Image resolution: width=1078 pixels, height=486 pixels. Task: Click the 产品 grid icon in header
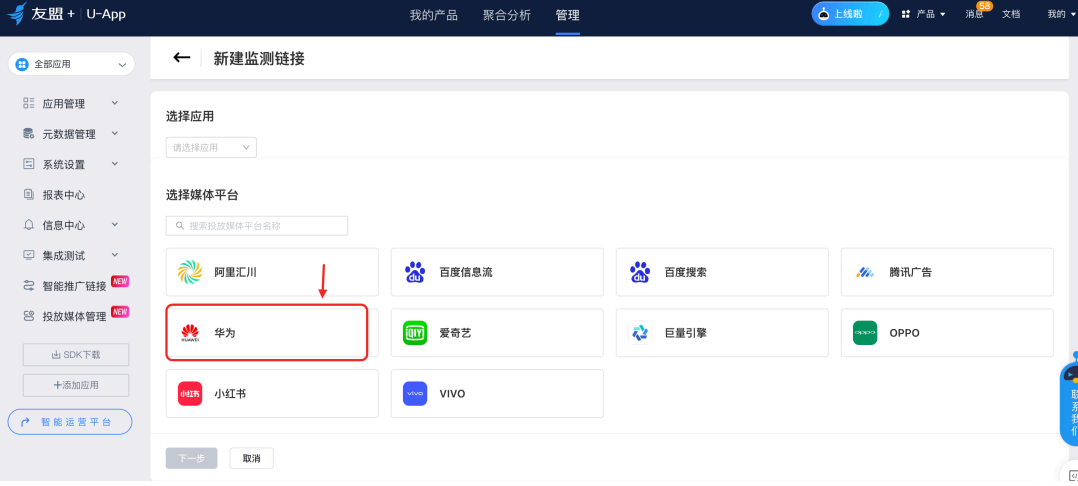906,14
